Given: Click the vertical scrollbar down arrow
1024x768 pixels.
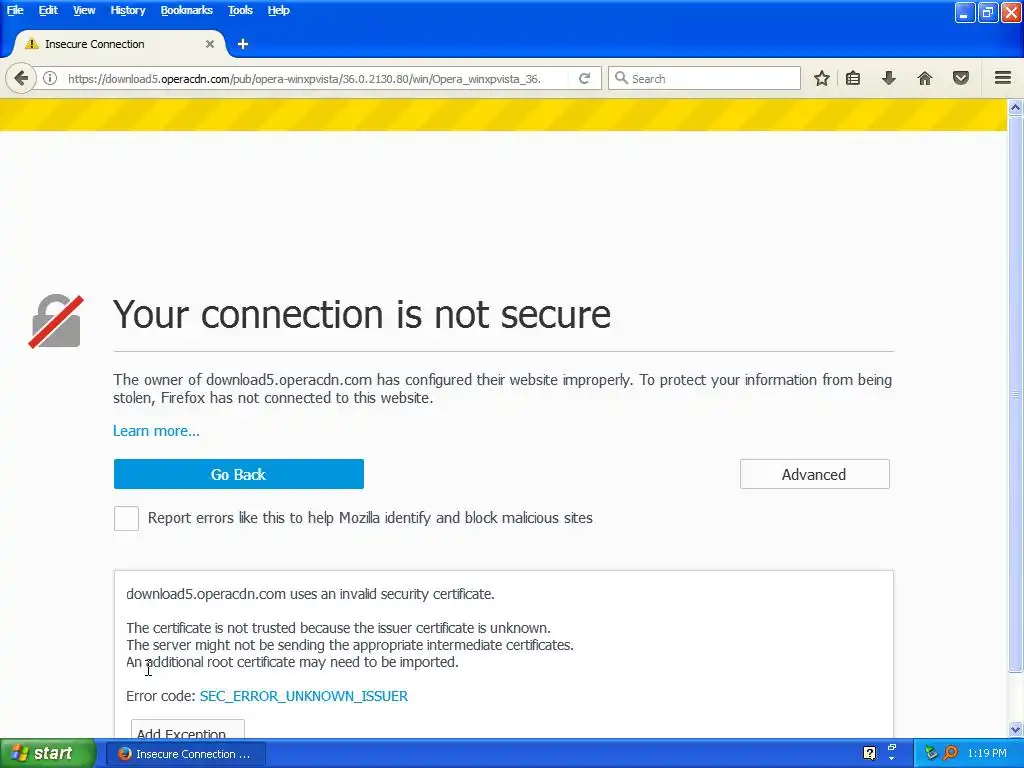Looking at the screenshot, I should tap(1015, 729).
